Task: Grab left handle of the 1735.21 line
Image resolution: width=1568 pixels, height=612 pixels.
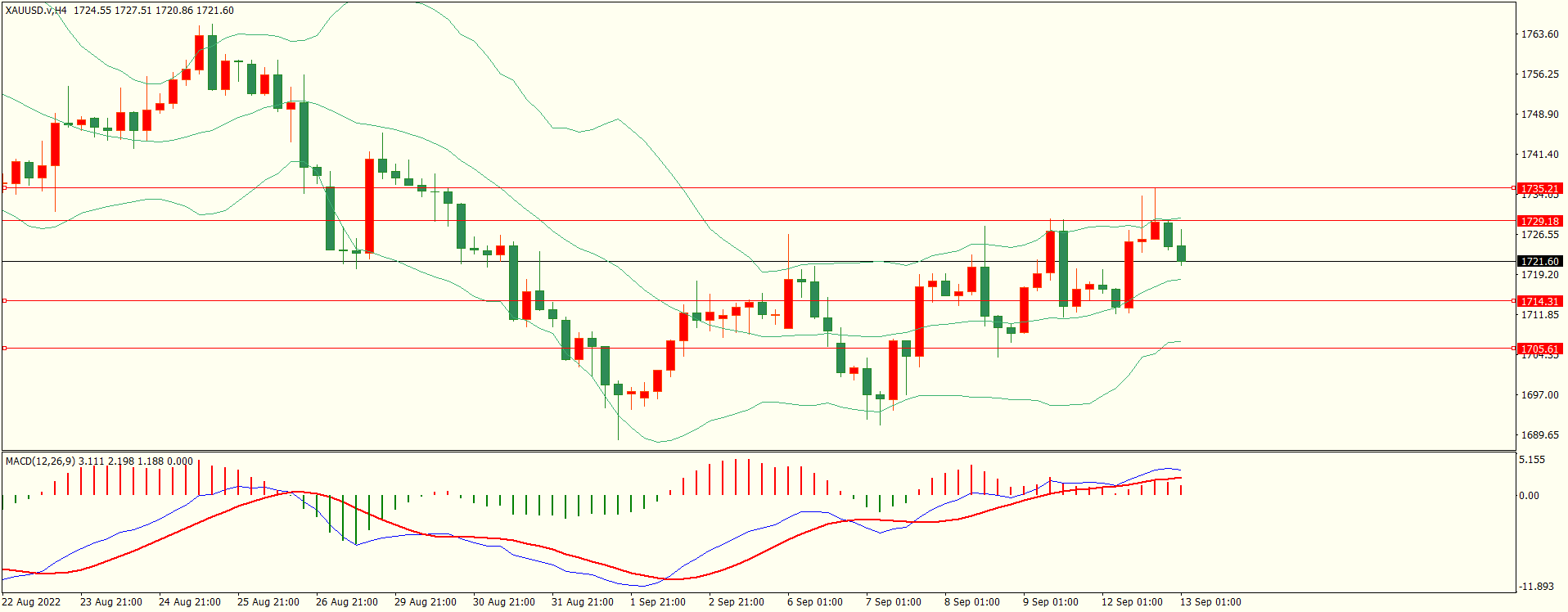Action: click(4, 188)
